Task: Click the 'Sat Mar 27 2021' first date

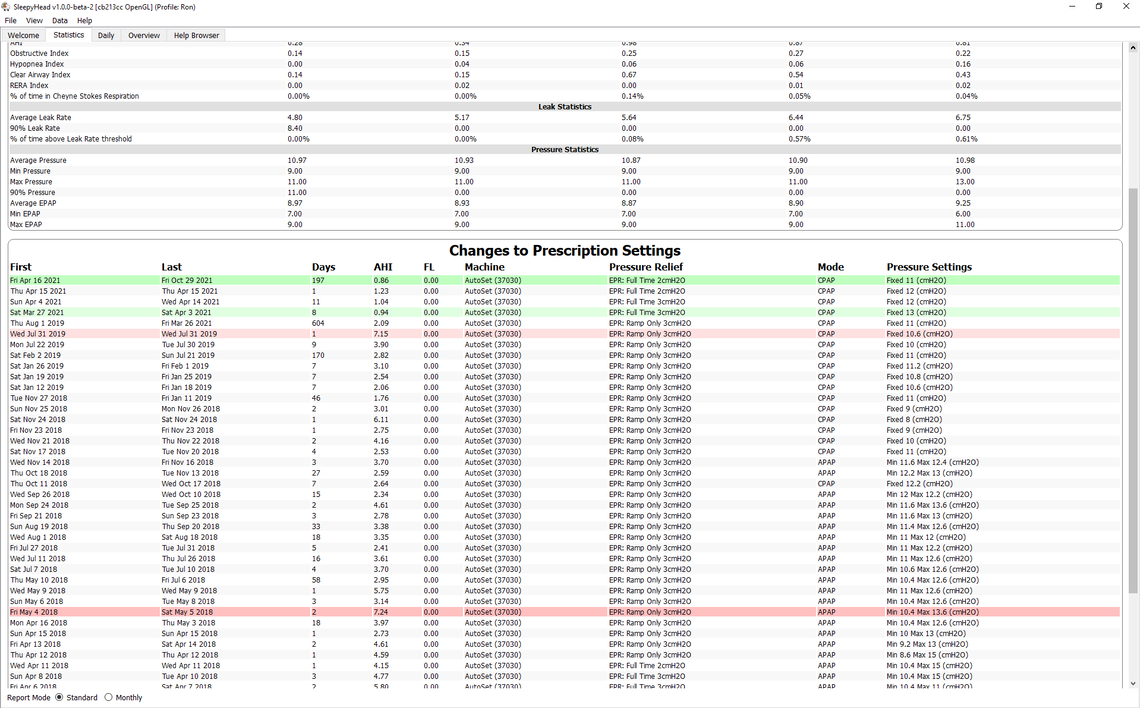Action: [36, 313]
